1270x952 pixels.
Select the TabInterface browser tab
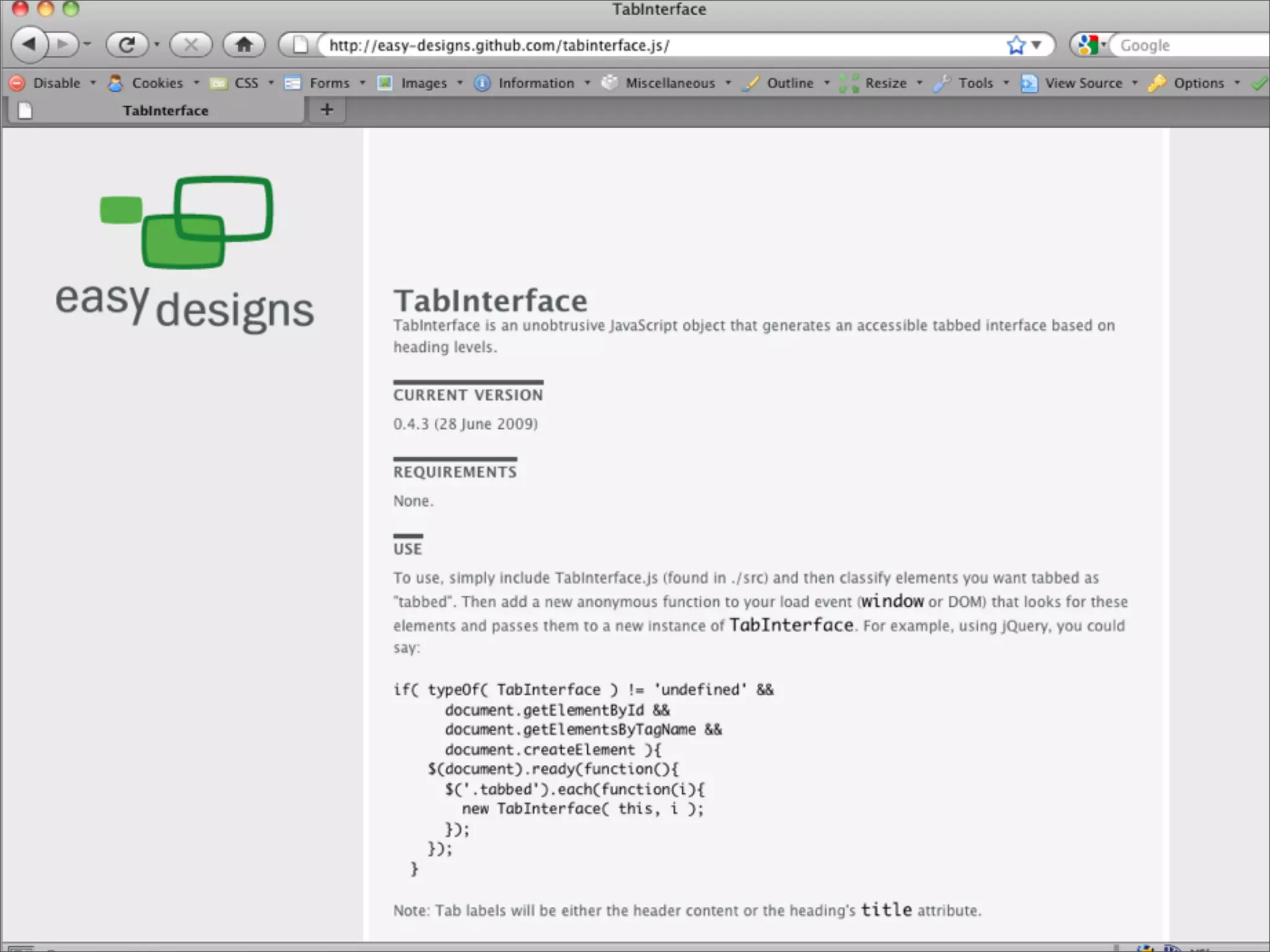(165, 111)
